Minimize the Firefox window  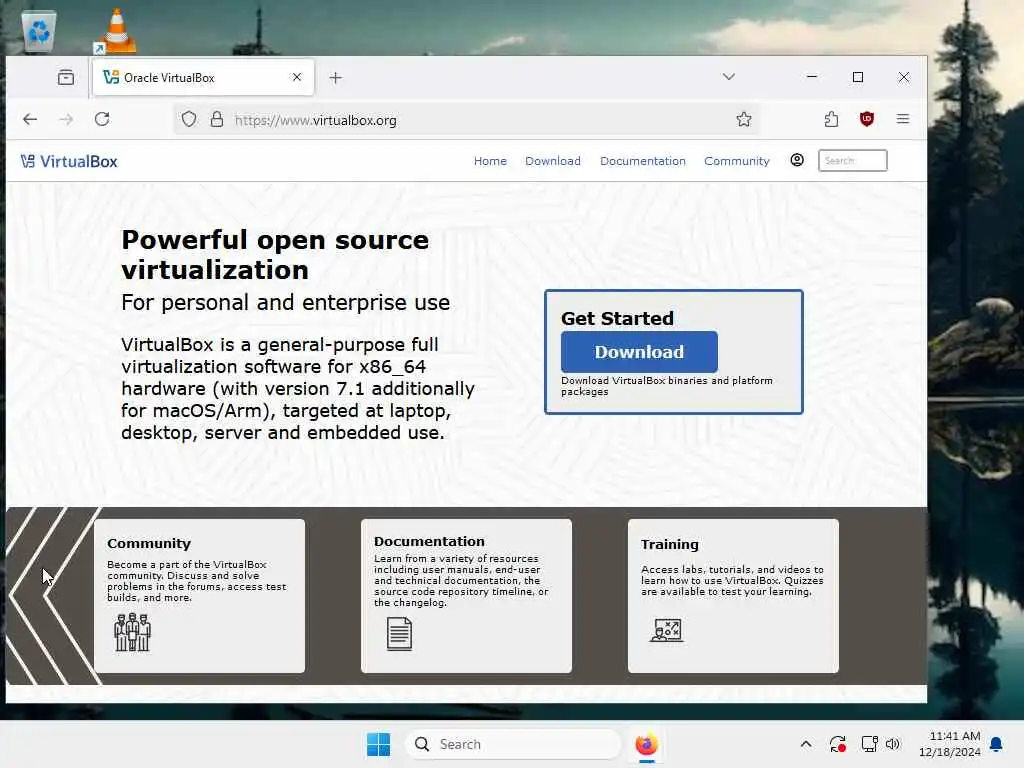click(812, 77)
